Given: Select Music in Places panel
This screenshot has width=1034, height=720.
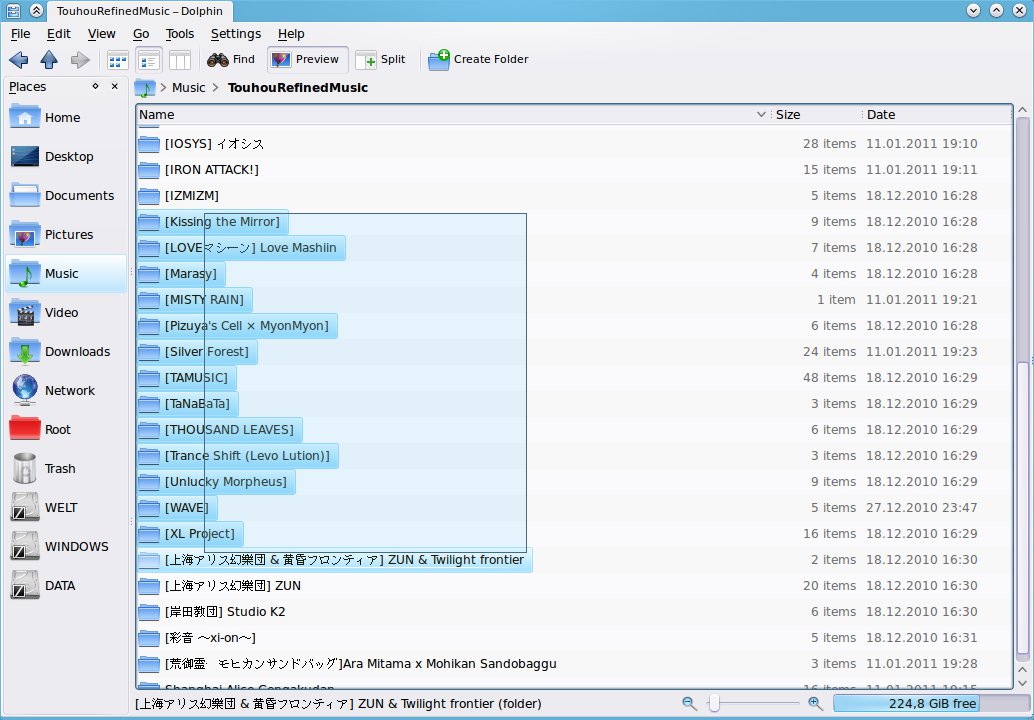Looking at the screenshot, I should 66,274.
